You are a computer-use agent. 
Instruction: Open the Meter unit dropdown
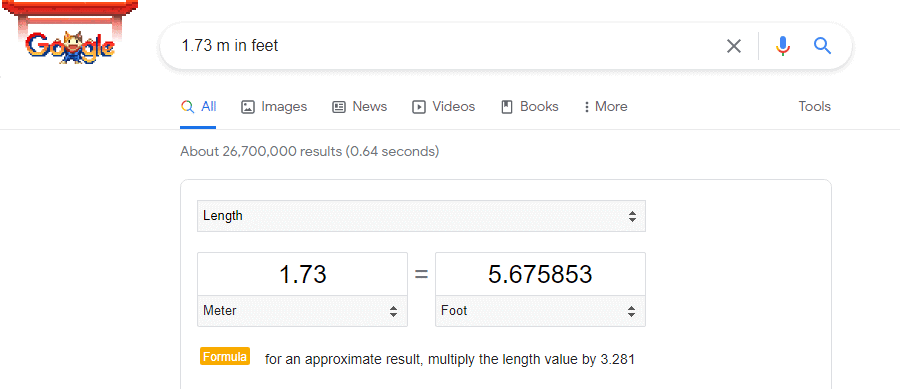tap(302, 311)
